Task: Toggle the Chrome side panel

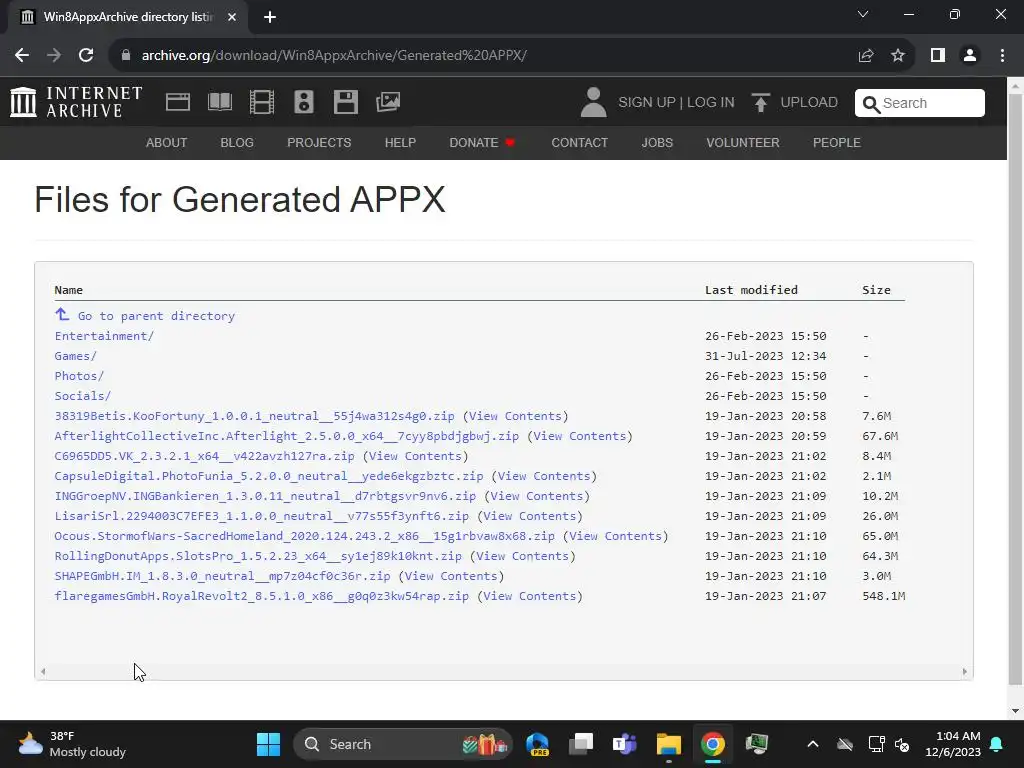Action: pyautogui.click(x=938, y=55)
